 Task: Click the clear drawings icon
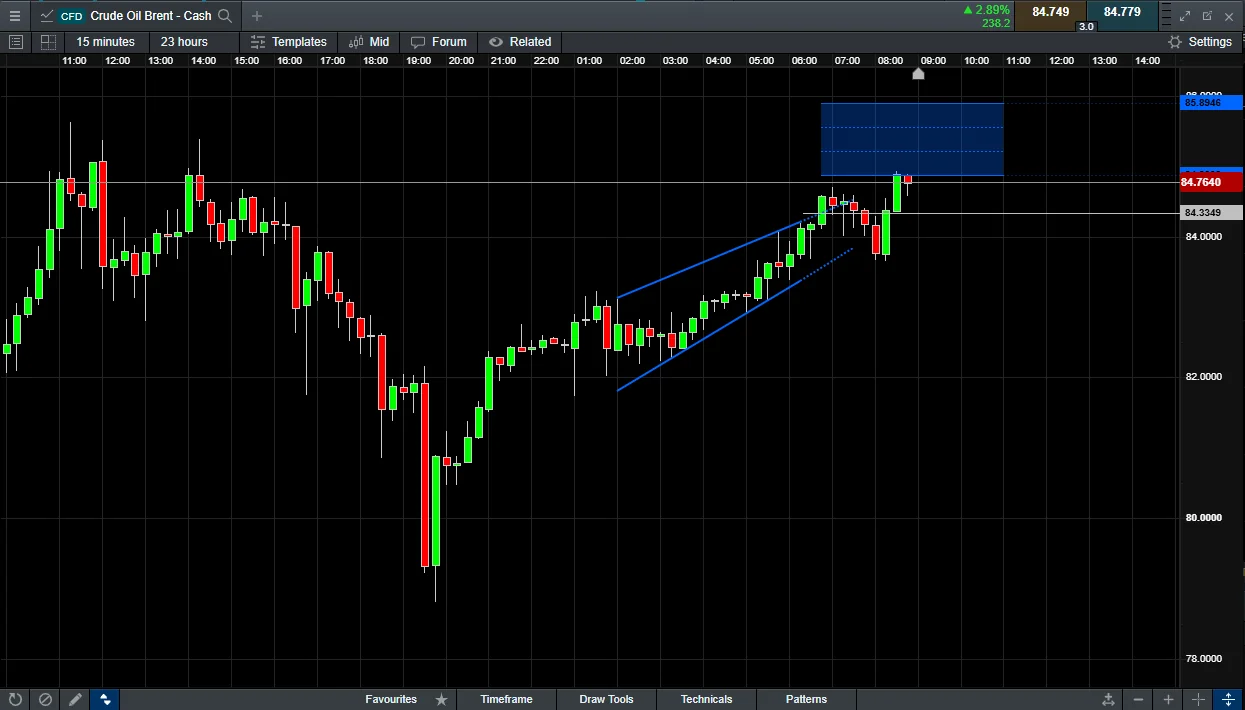(45, 699)
